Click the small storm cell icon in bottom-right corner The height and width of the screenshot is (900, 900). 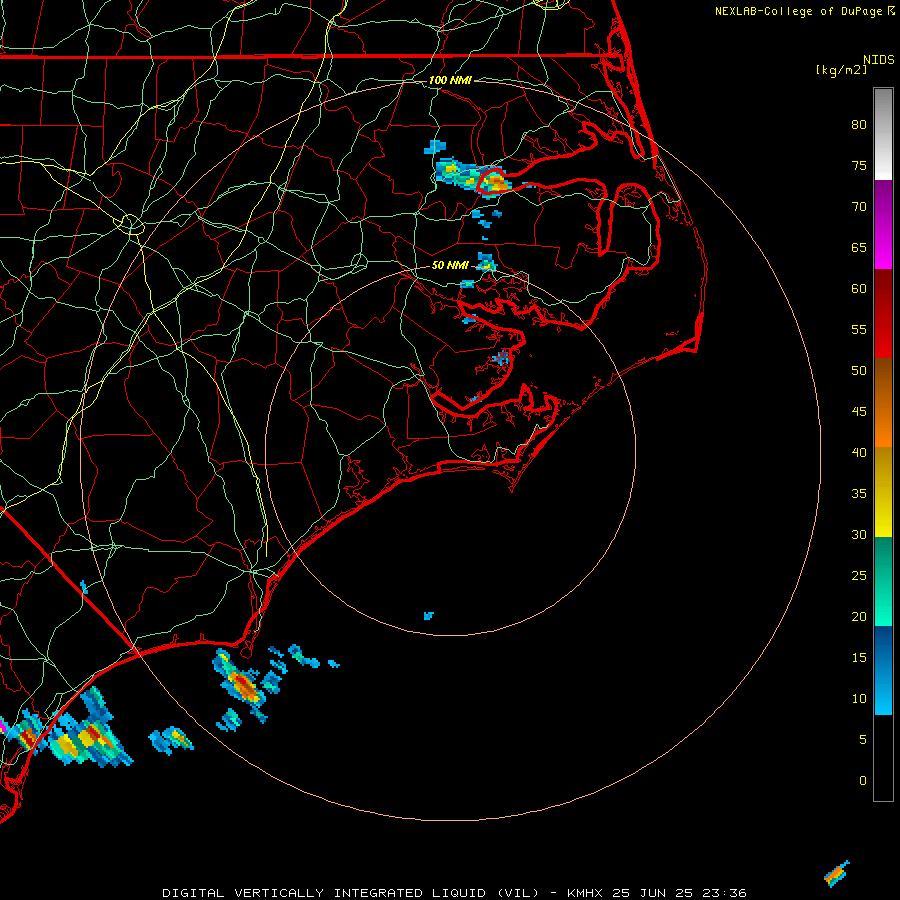pos(837,874)
